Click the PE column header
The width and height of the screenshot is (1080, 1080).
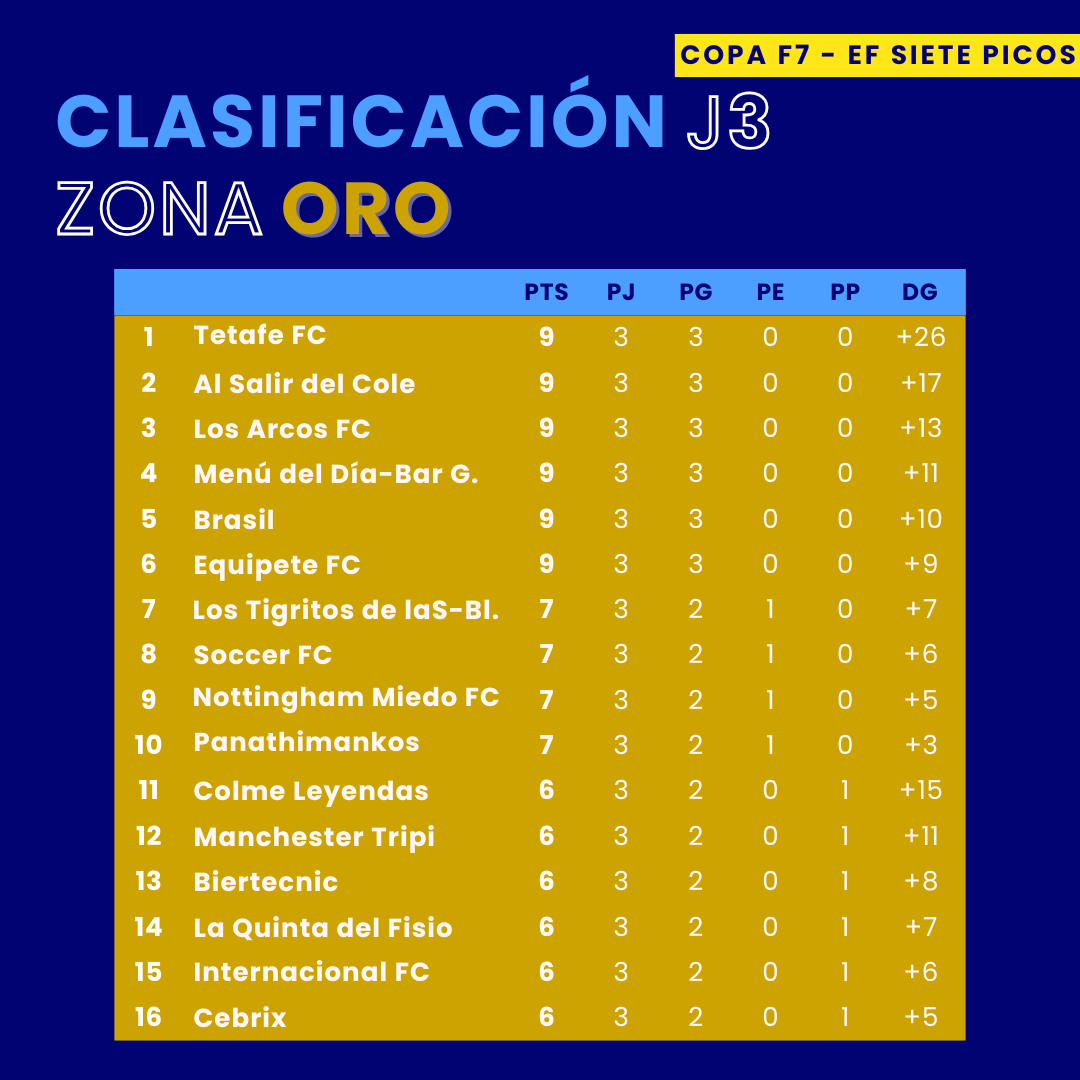pos(770,292)
